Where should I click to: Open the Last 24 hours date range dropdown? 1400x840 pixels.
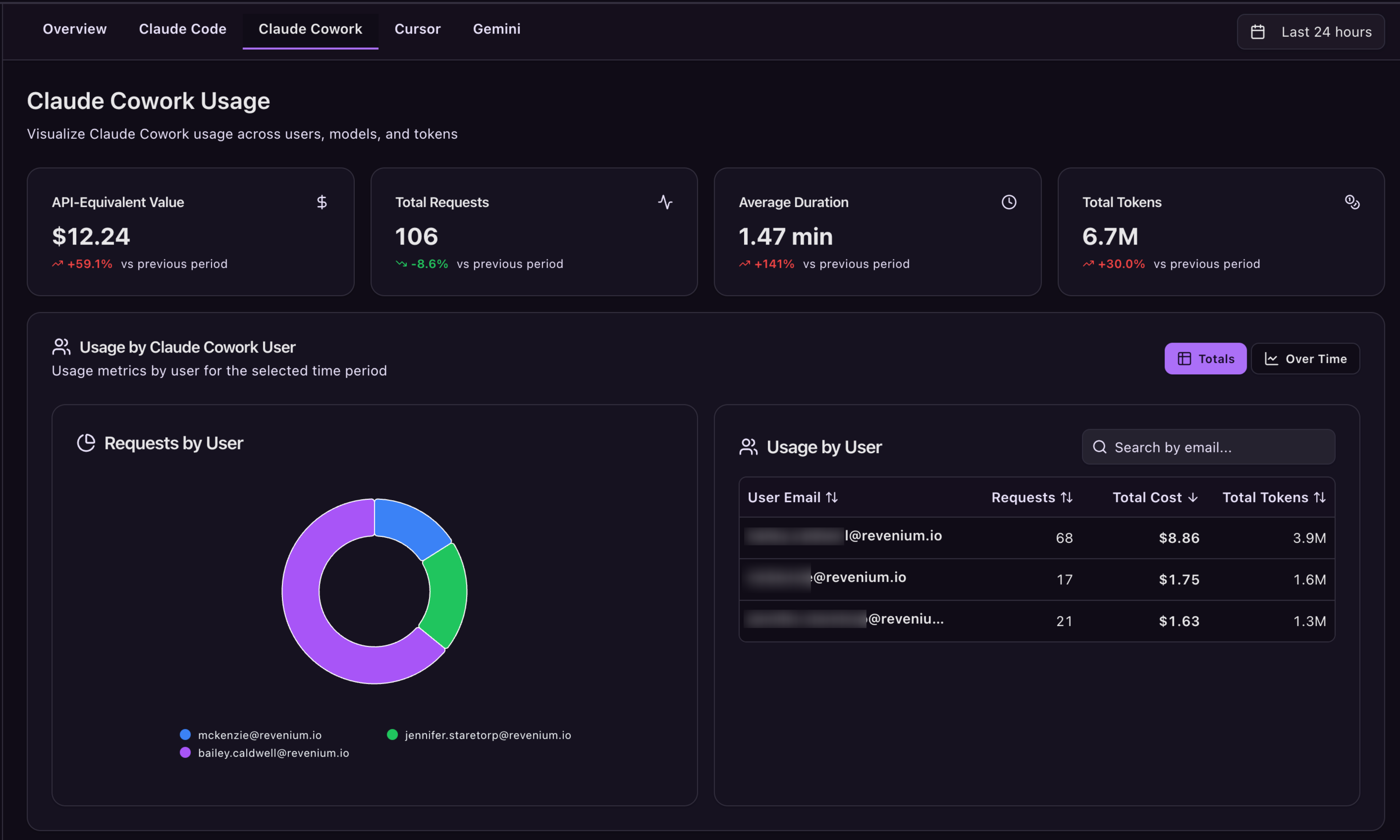pyautogui.click(x=1311, y=32)
